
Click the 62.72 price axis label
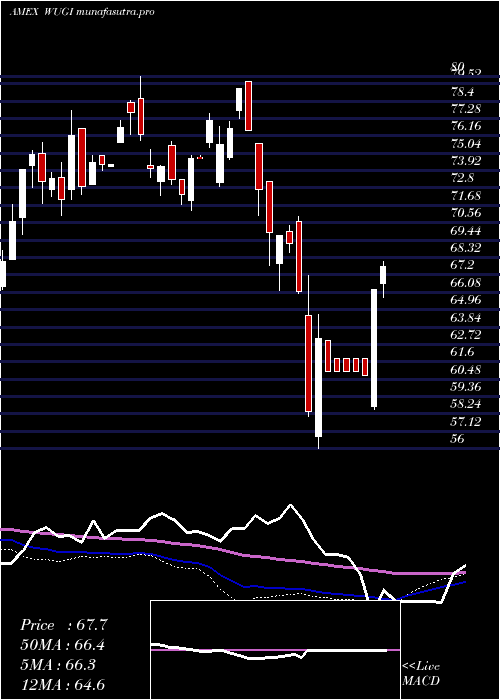(x=466, y=335)
